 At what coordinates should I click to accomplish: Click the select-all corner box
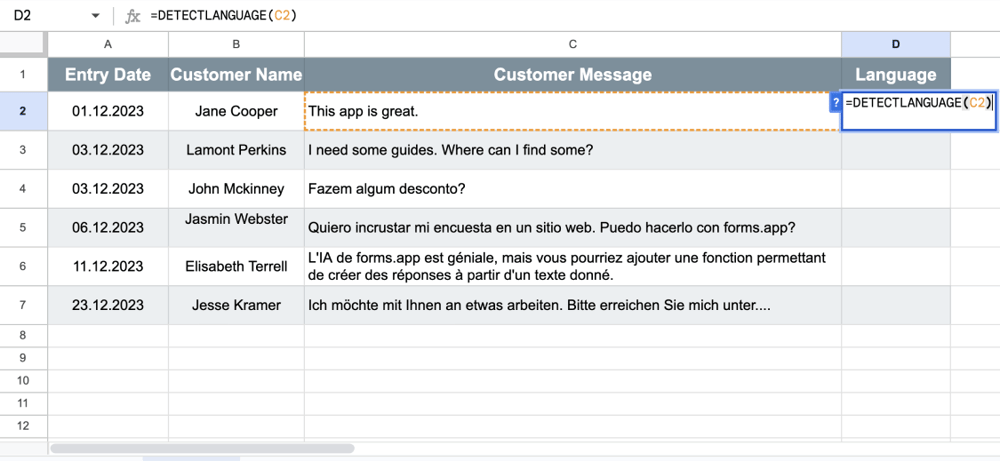(23, 44)
